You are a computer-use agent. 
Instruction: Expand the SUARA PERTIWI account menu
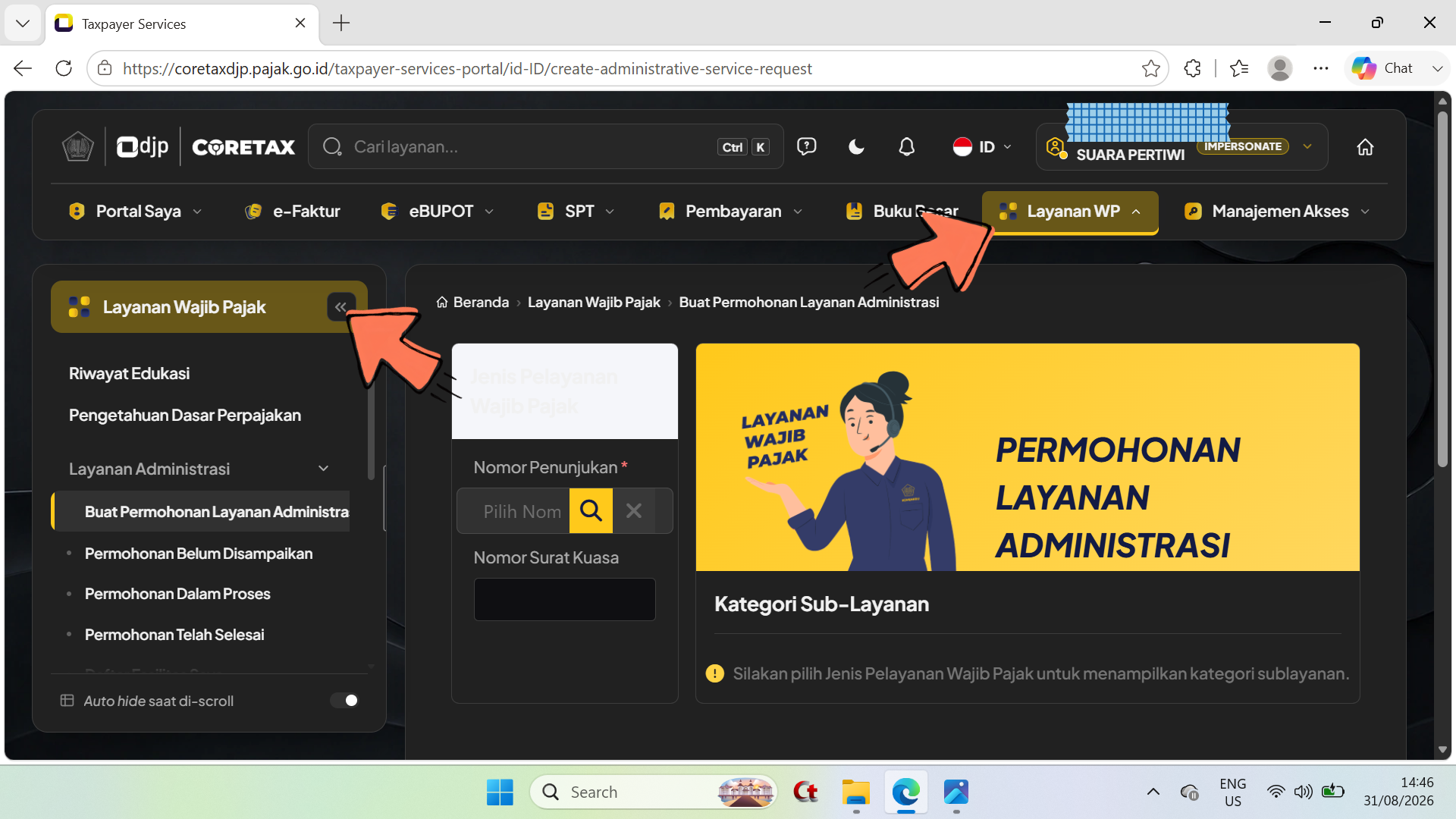[1307, 147]
